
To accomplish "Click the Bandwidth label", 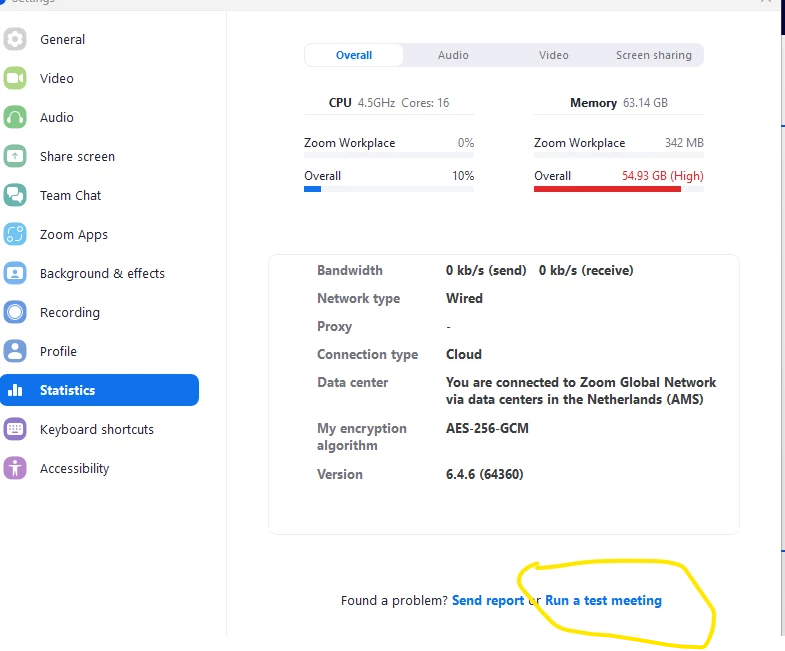I will click(350, 270).
